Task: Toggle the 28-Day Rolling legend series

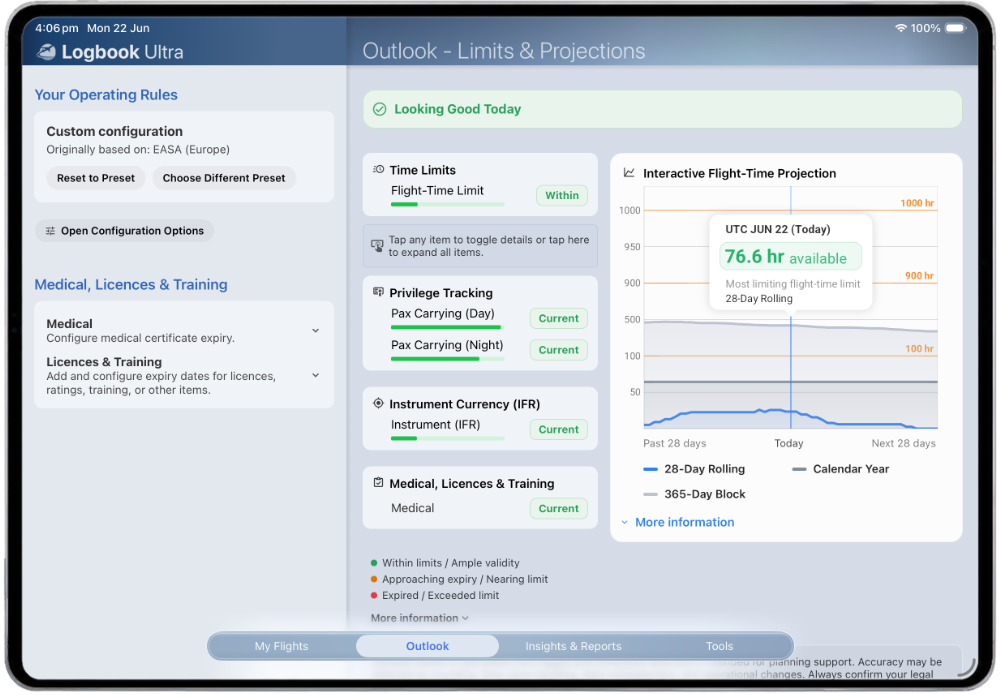Action: [695, 469]
